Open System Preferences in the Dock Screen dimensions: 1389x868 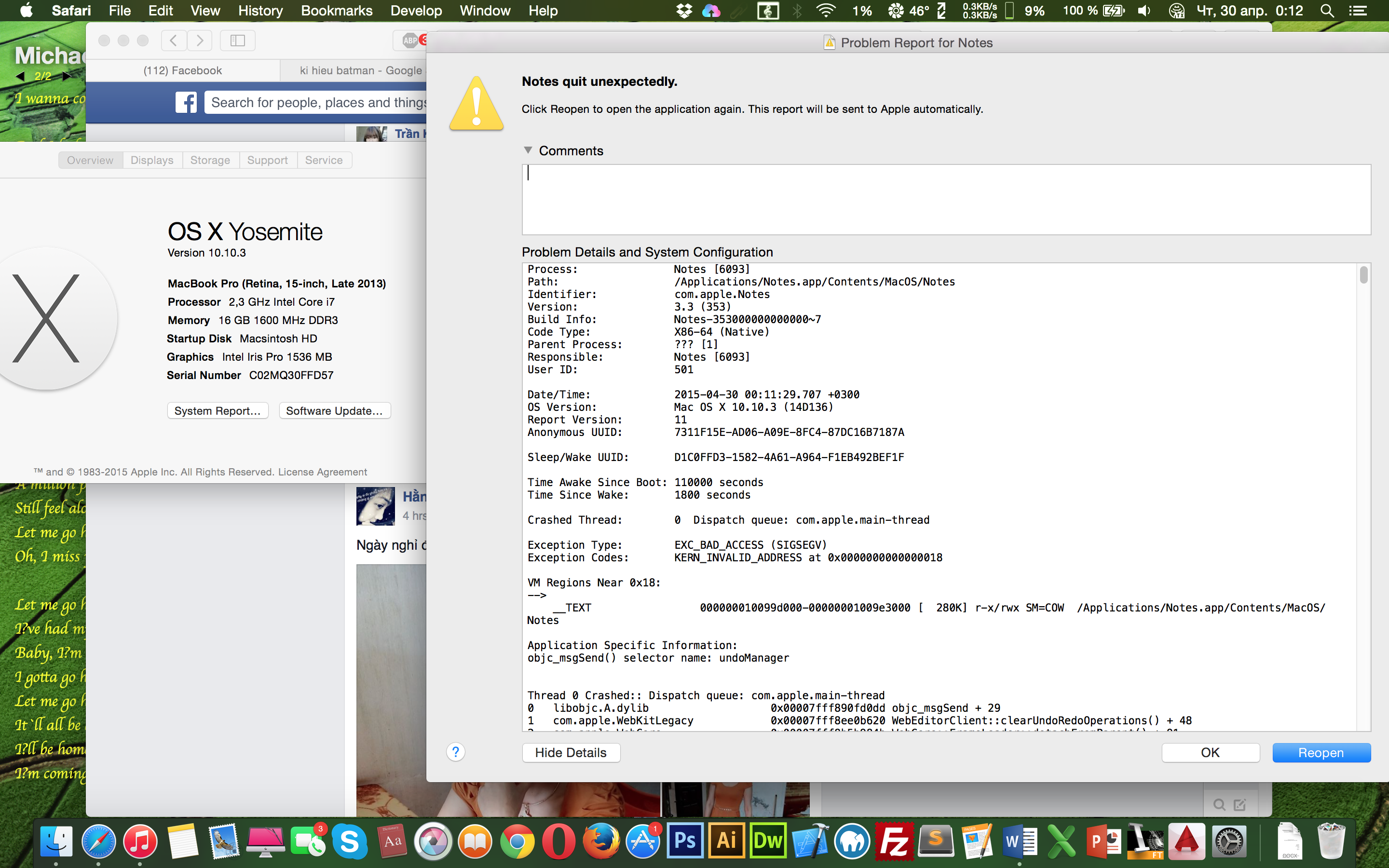(x=1229, y=841)
